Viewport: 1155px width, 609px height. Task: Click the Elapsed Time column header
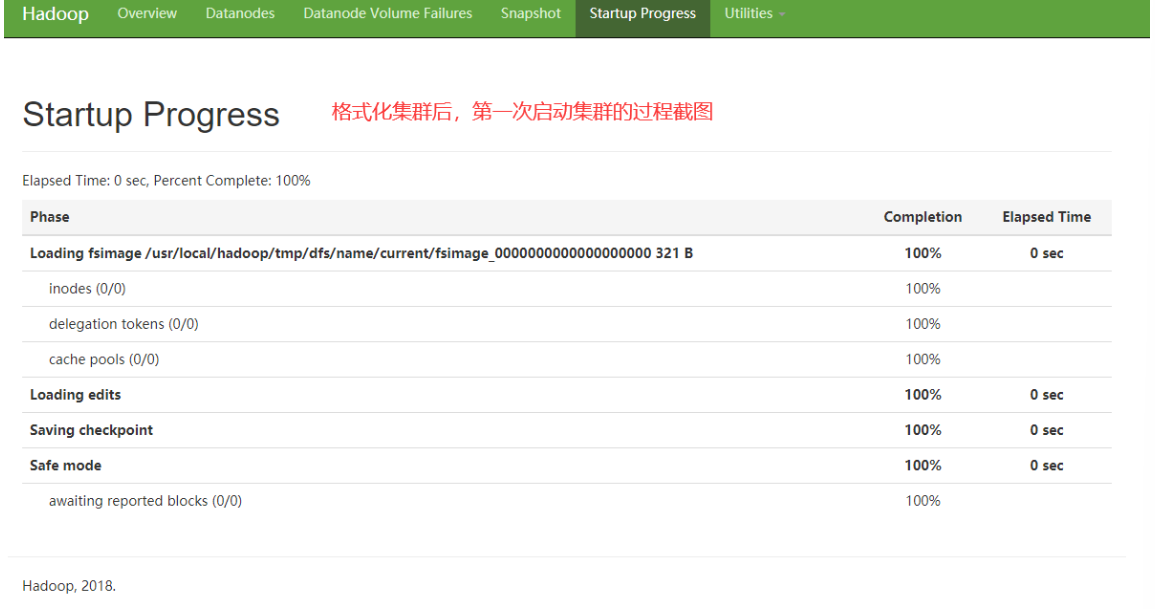tap(1046, 217)
